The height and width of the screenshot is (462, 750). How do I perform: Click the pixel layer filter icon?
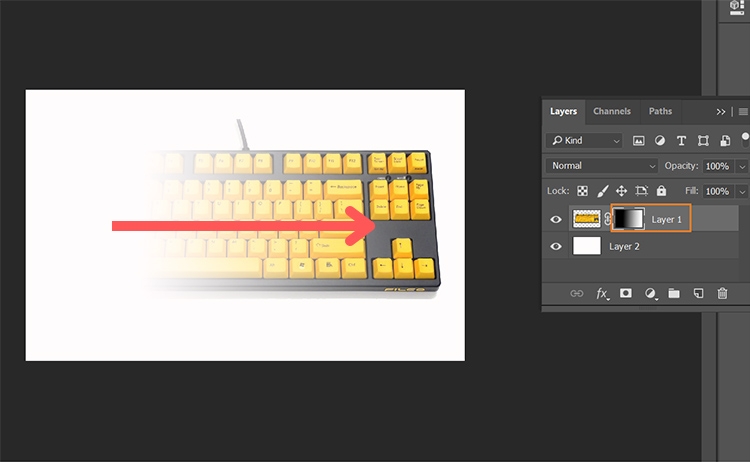point(639,141)
